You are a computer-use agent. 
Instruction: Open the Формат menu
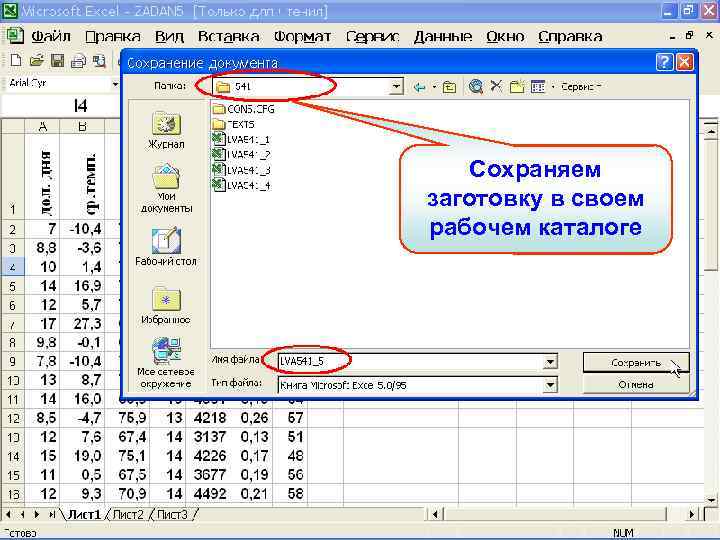point(302,36)
